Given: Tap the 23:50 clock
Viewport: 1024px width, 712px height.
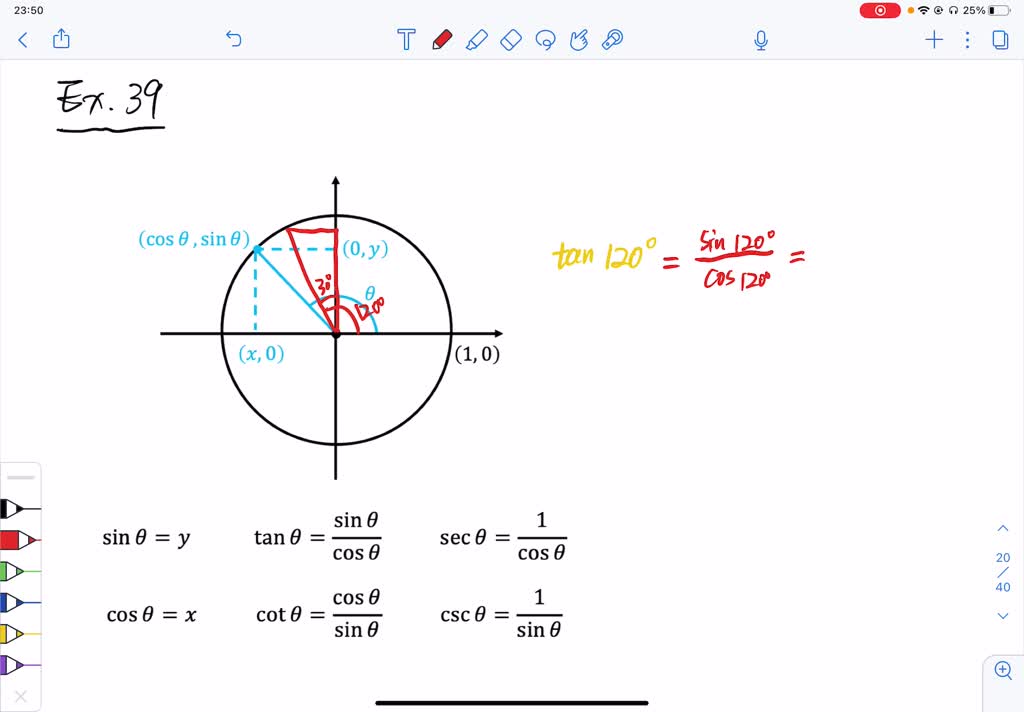Looking at the screenshot, I should click(x=29, y=10).
